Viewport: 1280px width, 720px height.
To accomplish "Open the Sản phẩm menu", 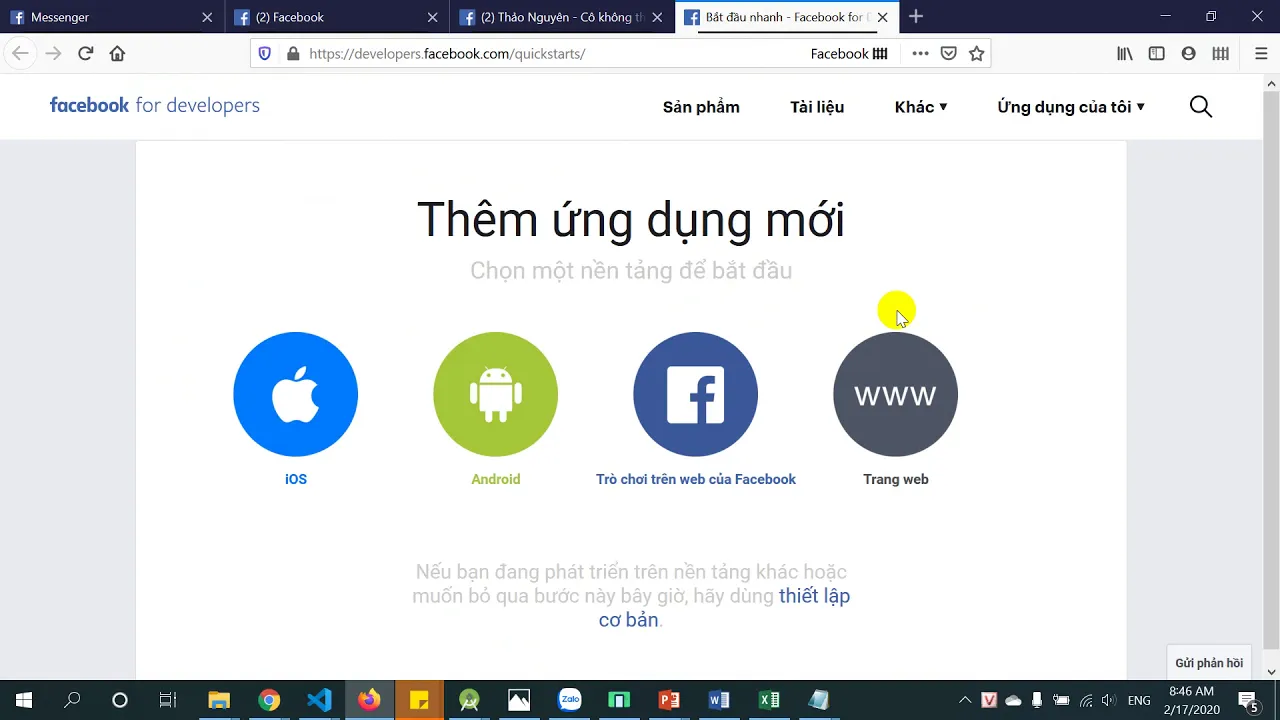I will click(x=701, y=107).
